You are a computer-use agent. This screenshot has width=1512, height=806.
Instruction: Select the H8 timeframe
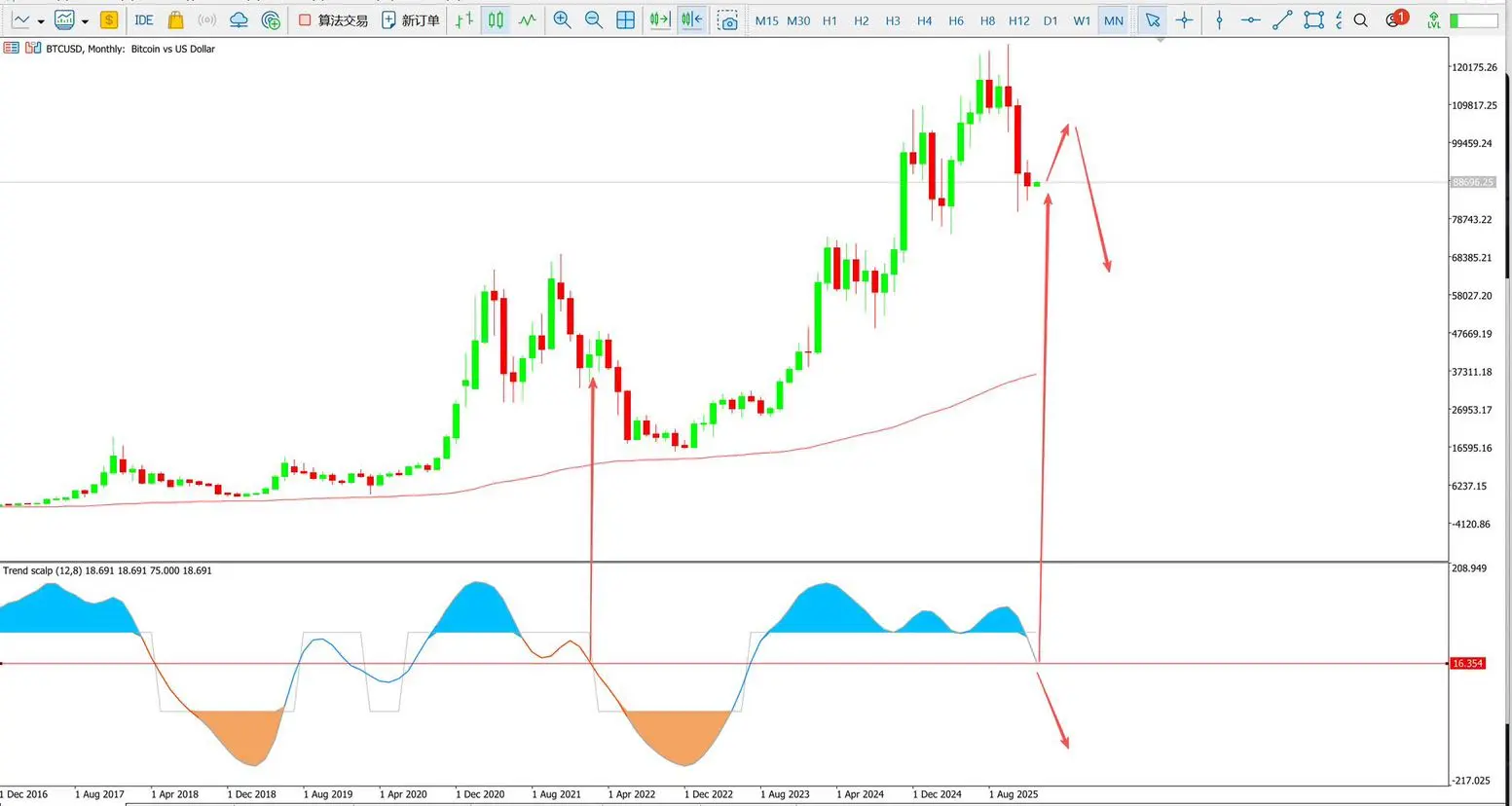click(988, 20)
